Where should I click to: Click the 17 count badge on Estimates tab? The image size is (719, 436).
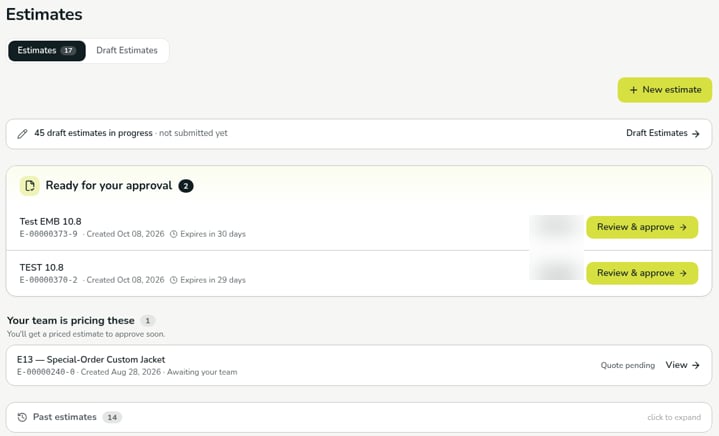click(68, 50)
